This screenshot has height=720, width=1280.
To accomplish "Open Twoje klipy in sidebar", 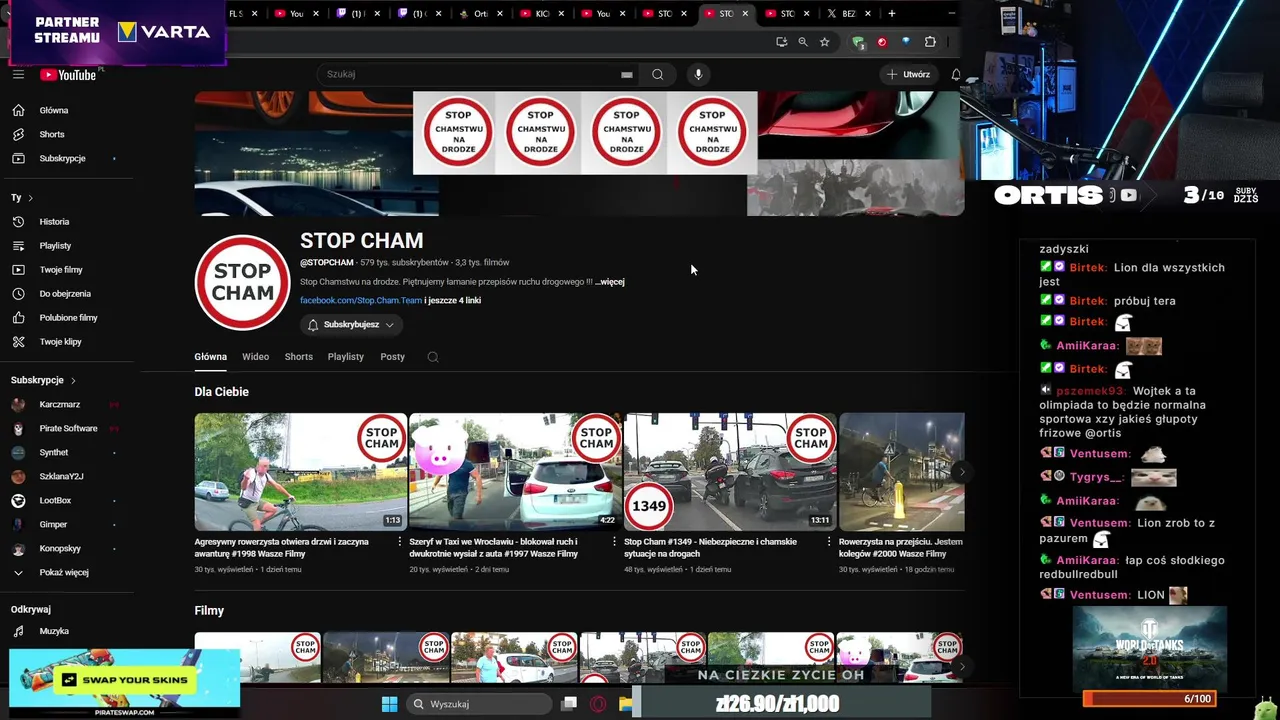I will pos(60,342).
